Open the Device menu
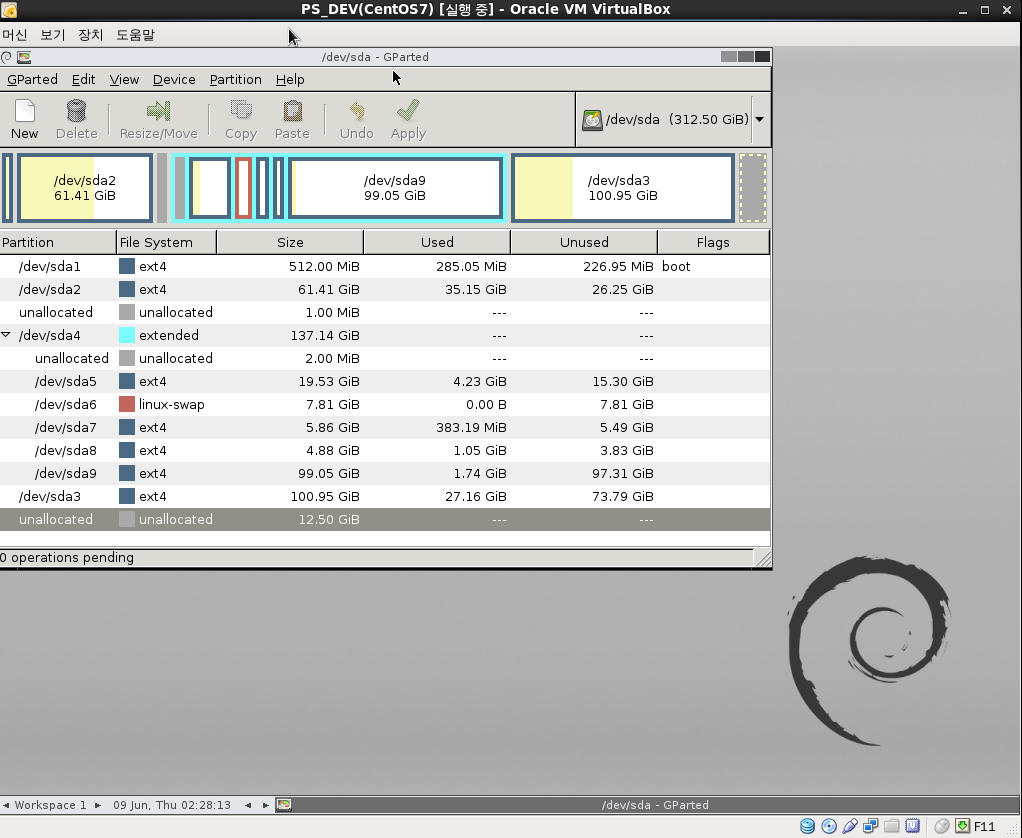 tap(174, 79)
